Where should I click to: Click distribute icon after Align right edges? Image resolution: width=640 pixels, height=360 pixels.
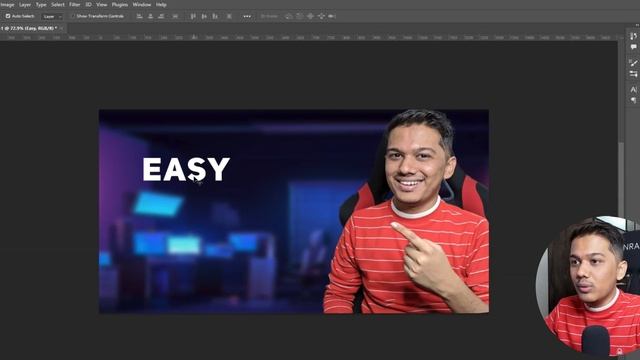(x=175, y=16)
